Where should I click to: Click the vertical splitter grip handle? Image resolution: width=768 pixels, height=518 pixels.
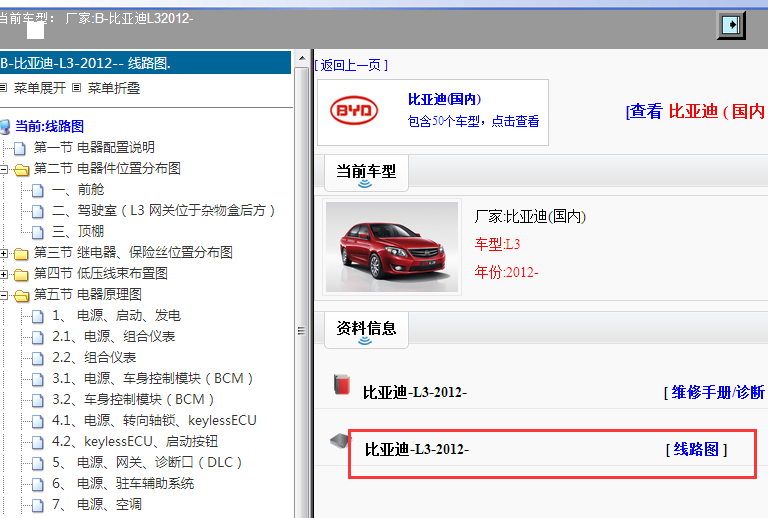pos(301,331)
